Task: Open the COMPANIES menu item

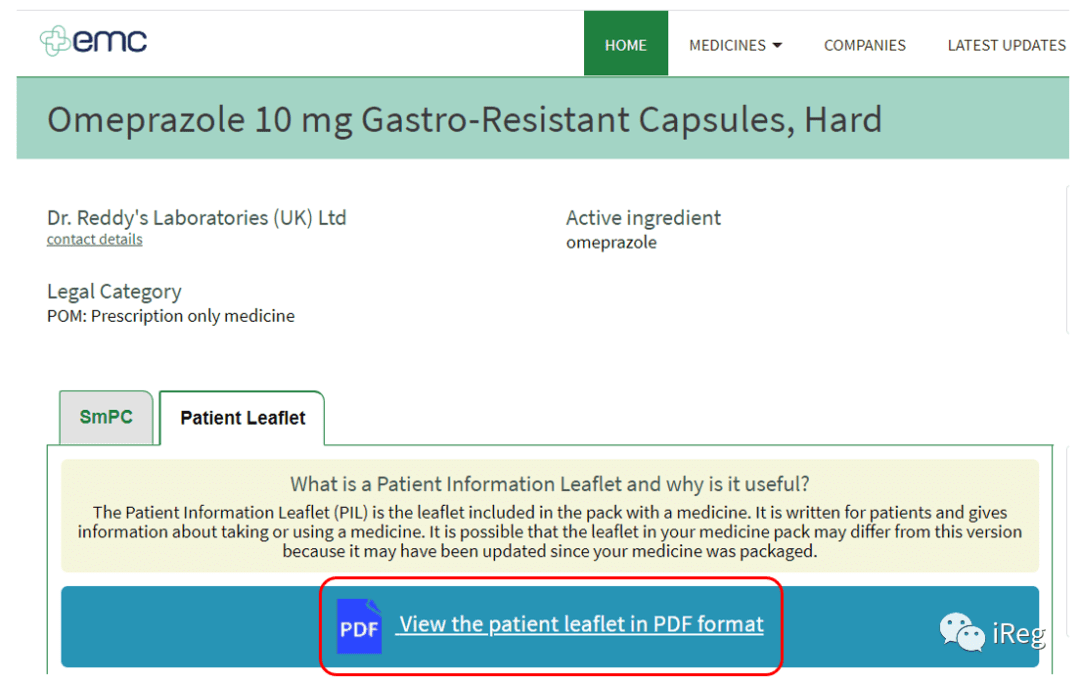Action: 864,45
